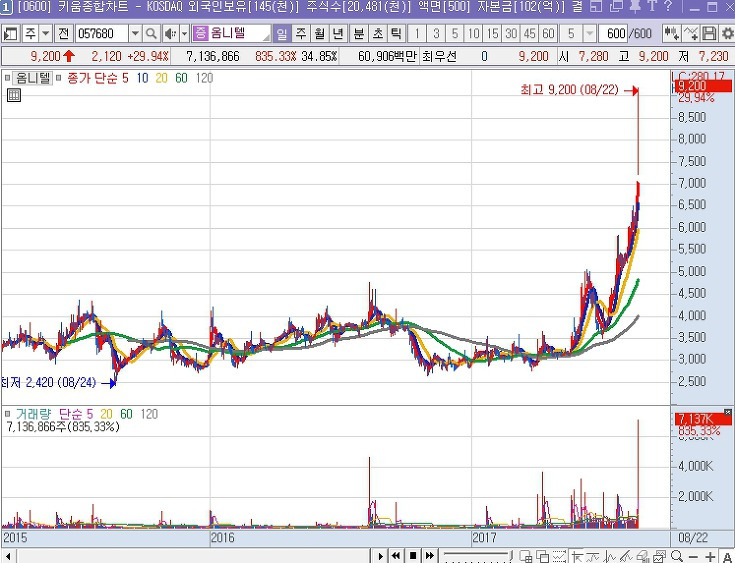Stop chart replay
Screen dimensions: 735x563
click(x=413, y=556)
